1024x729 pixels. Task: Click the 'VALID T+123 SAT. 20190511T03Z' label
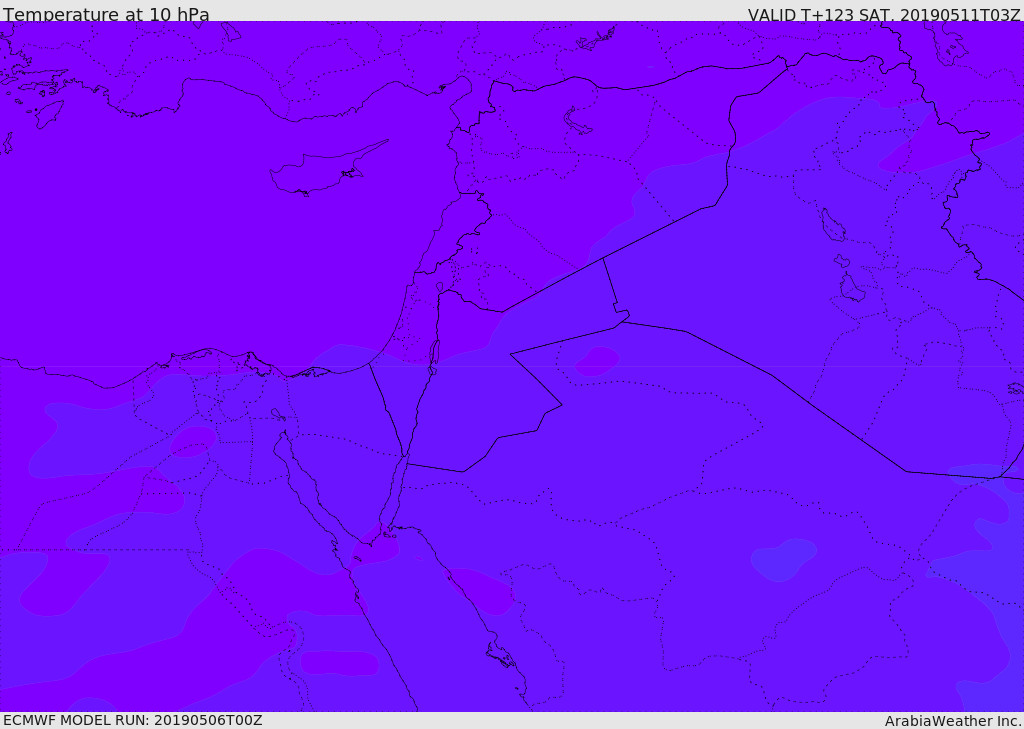pos(884,14)
